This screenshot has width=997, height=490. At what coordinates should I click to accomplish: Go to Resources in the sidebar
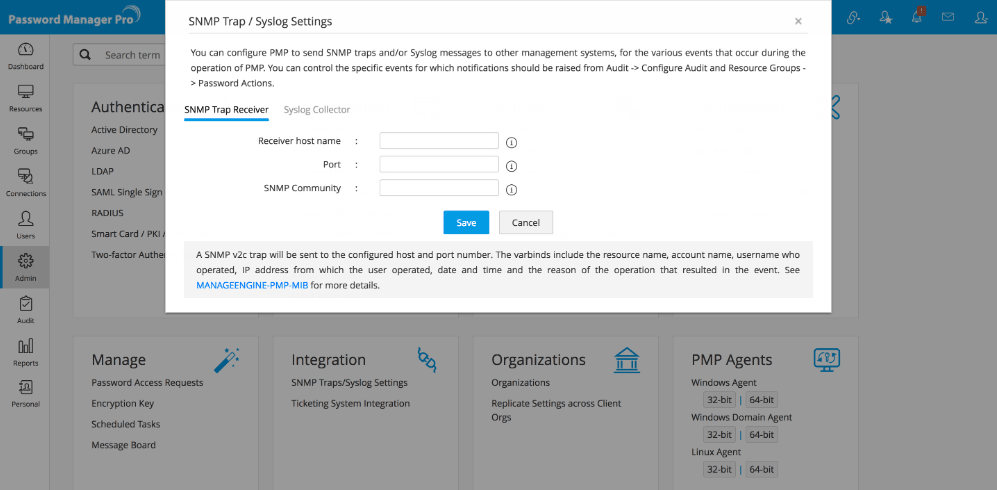[26, 96]
